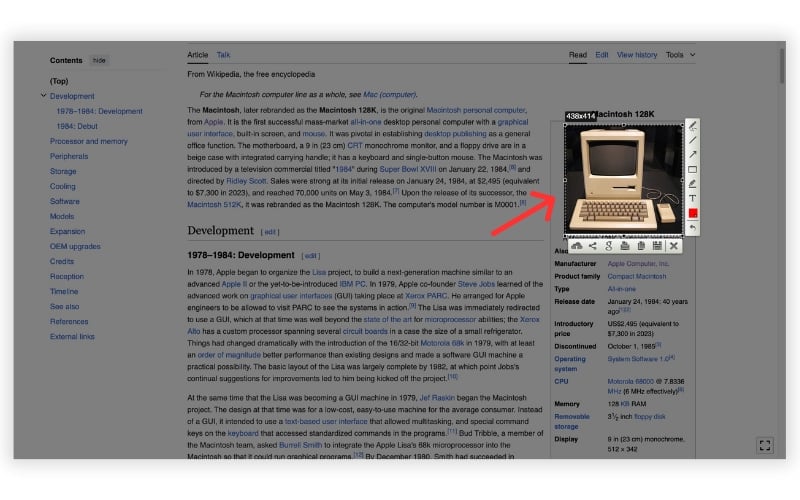Viewport: 800px width, 500px height.
Task: Select the Read tab
Action: (578, 55)
